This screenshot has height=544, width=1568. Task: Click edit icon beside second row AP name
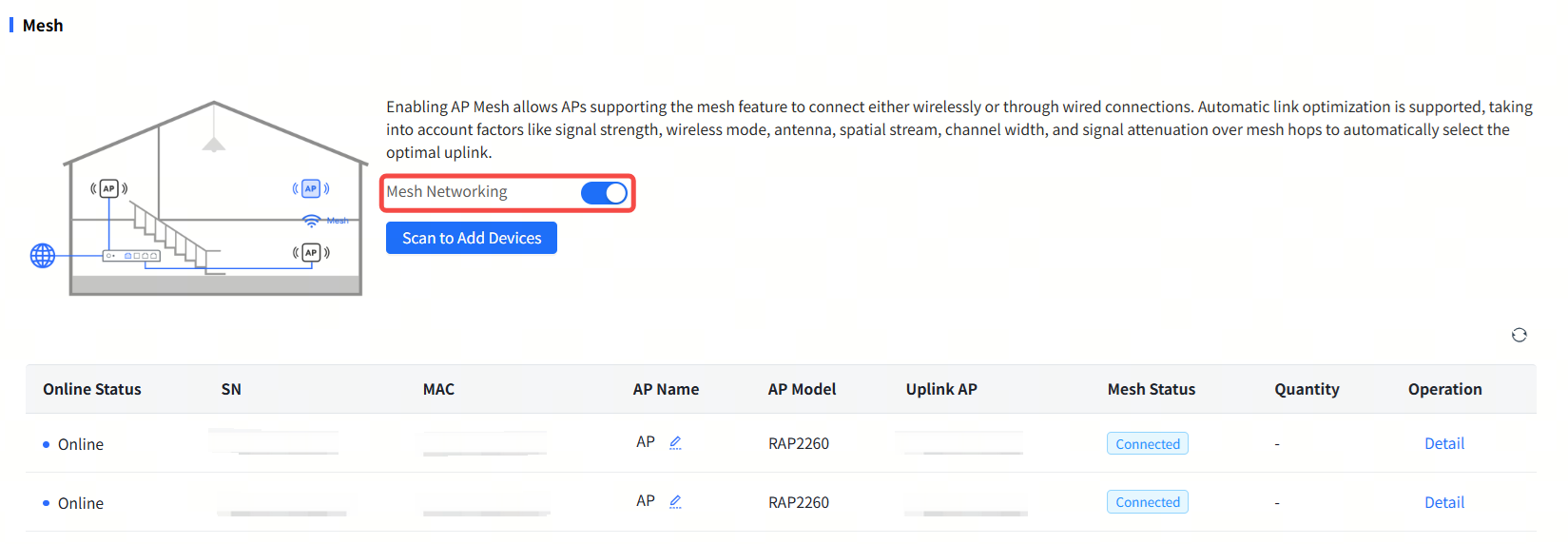click(675, 501)
